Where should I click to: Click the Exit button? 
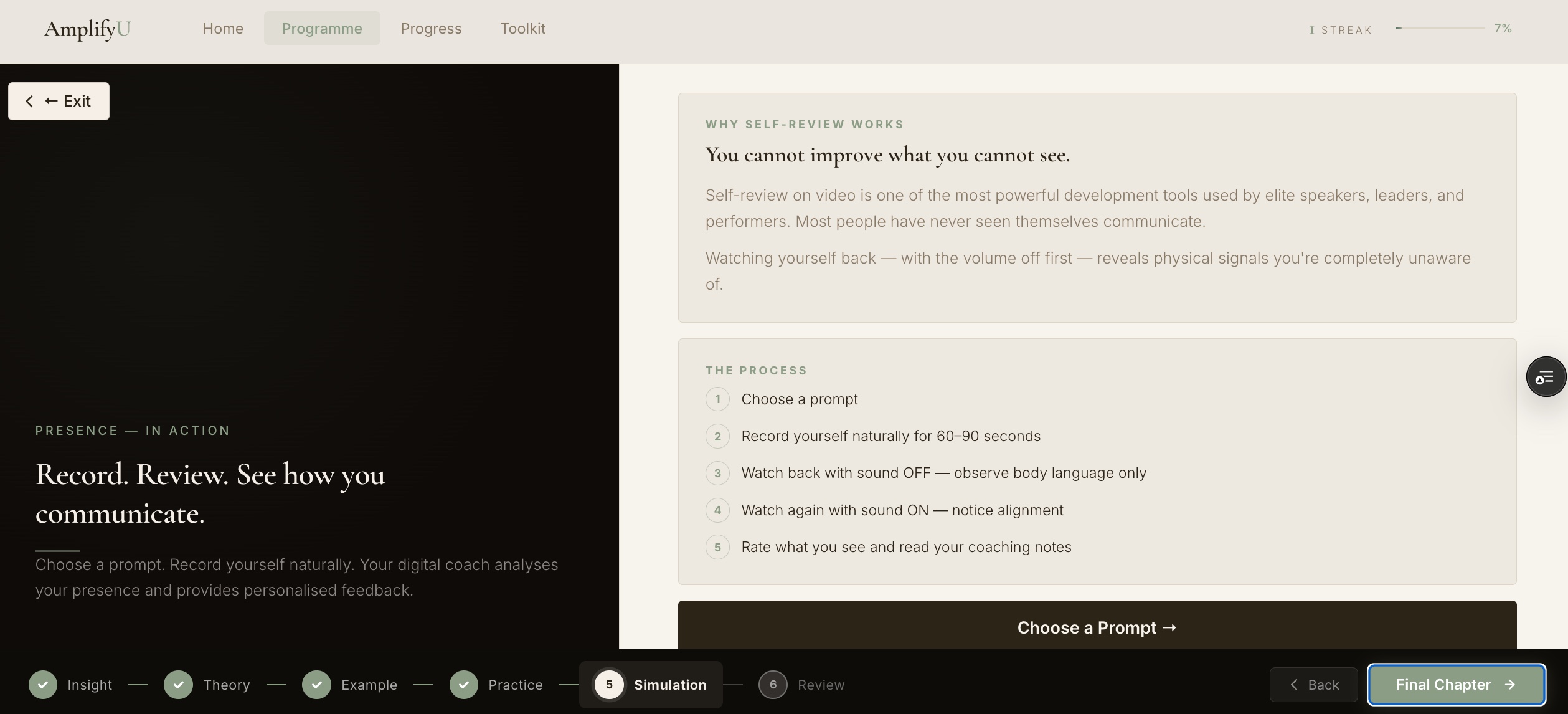click(x=59, y=101)
